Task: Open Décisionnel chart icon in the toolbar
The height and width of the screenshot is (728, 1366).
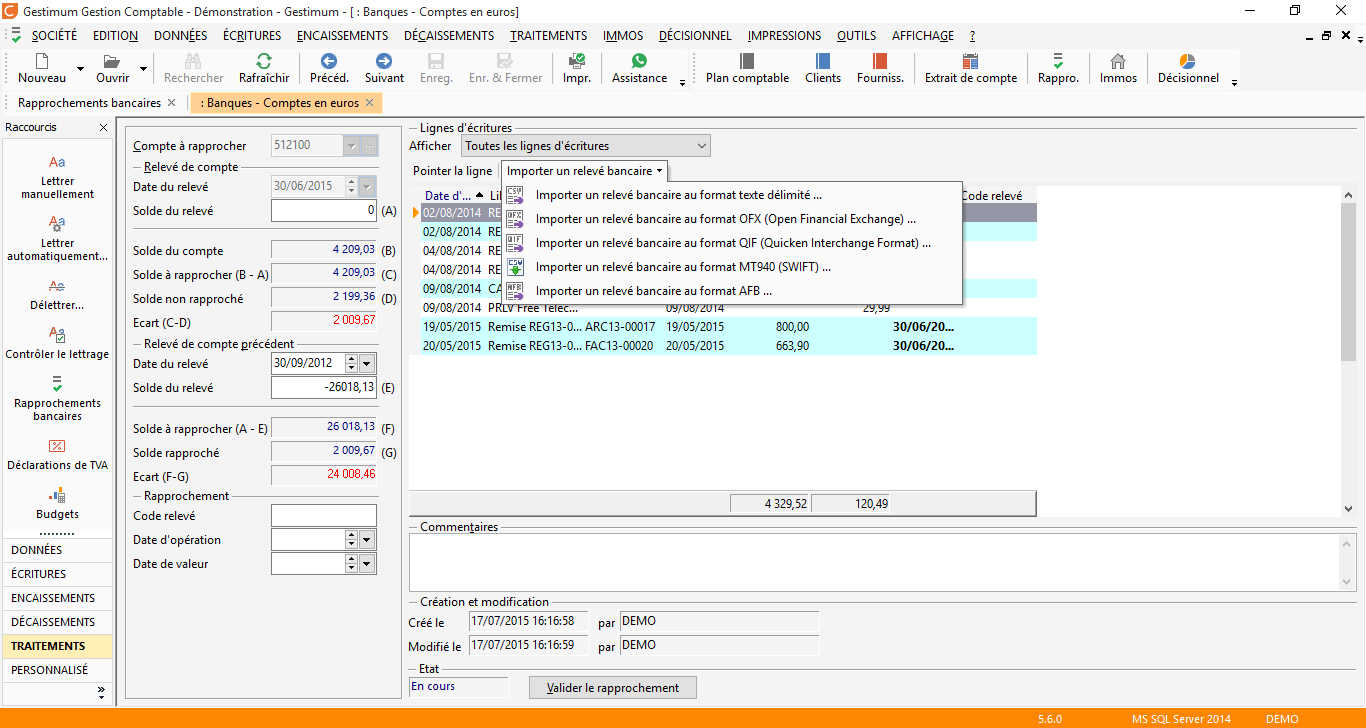Action: (x=1187, y=61)
